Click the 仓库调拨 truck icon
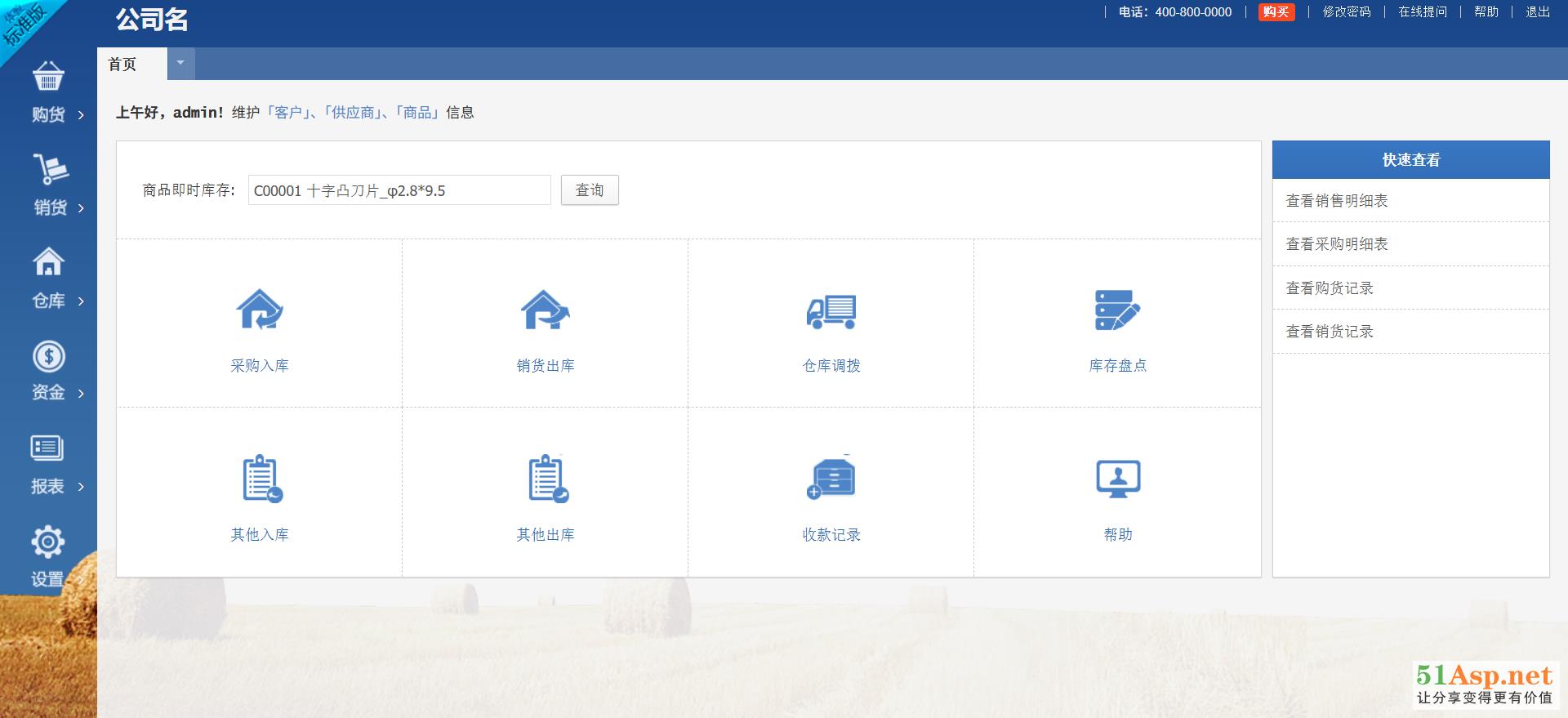The height and width of the screenshot is (718, 1568). tap(831, 312)
